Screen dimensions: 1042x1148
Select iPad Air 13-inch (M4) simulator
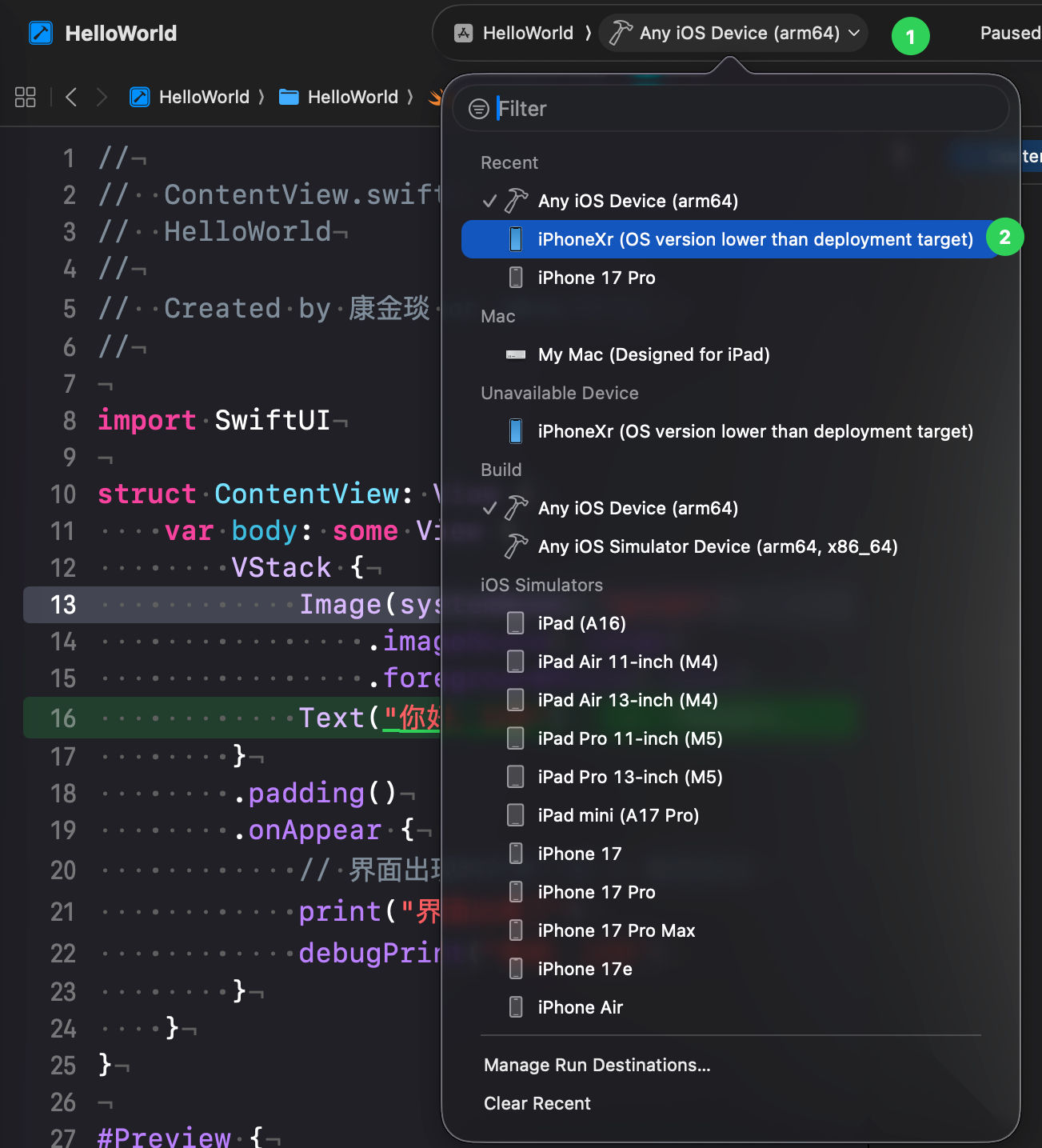click(x=731, y=700)
